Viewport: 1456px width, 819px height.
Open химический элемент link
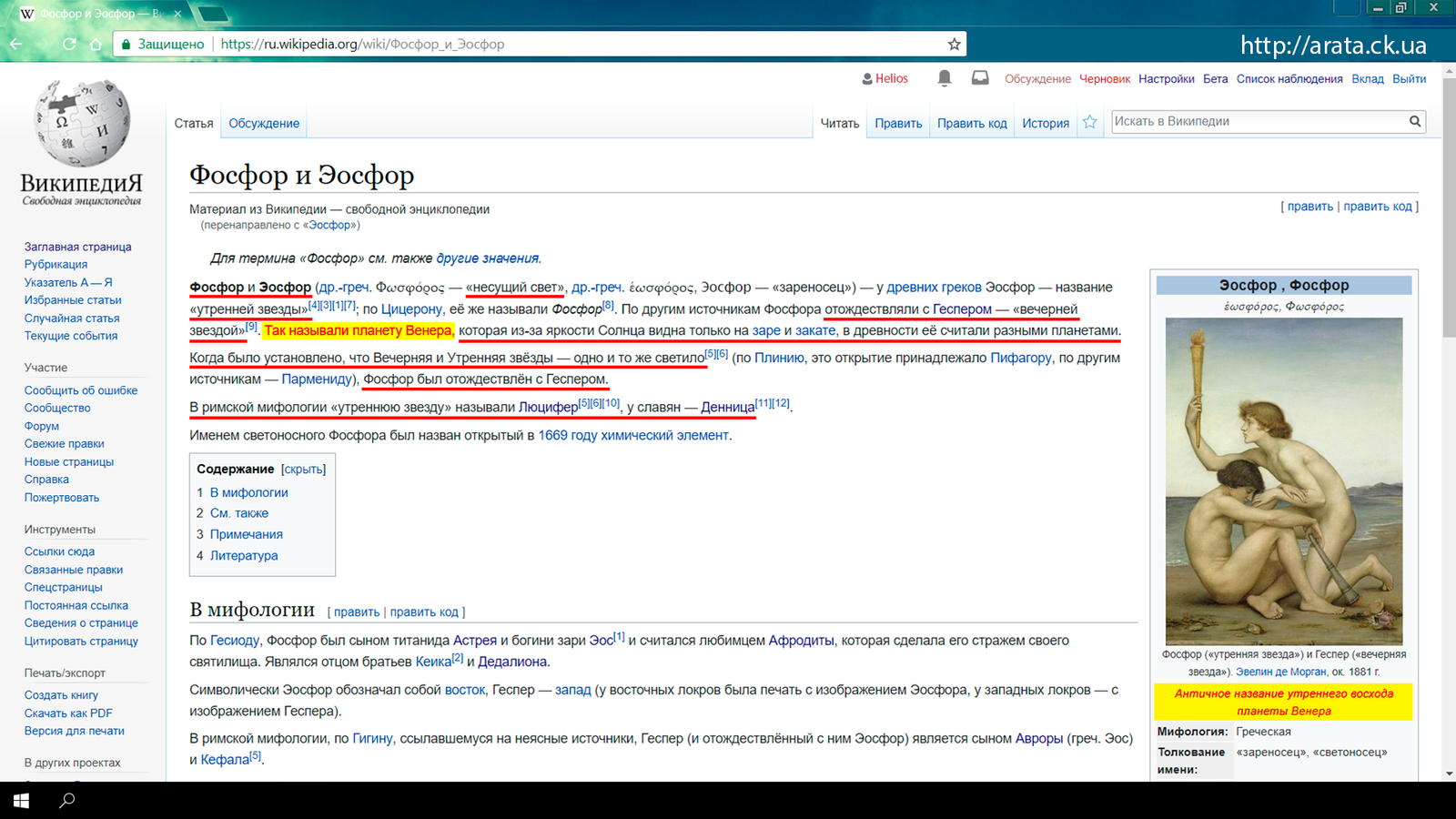pos(664,435)
